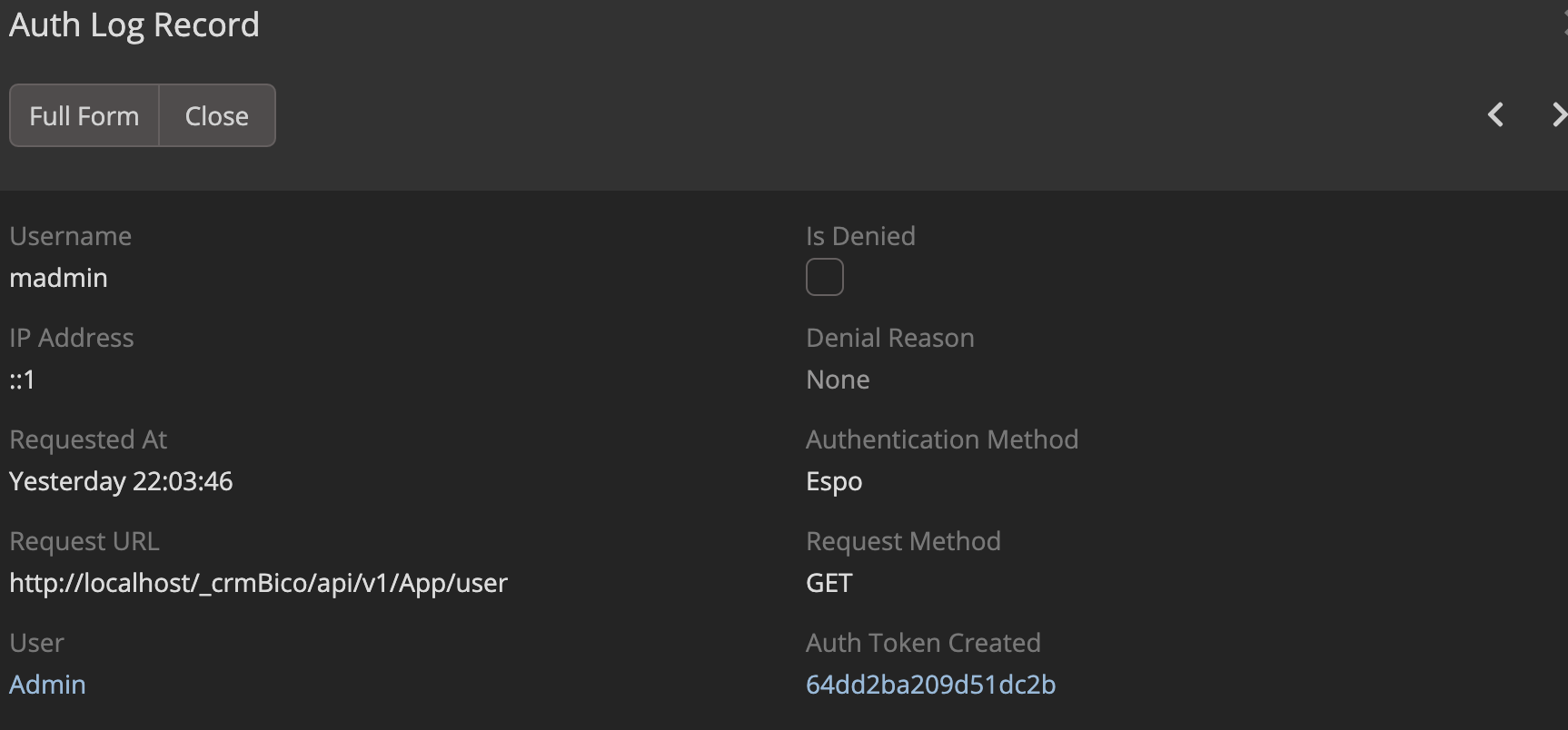The height and width of the screenshot is (730, 1568).
Task: Click the Authentication Method field label
Action: point(942,439)
